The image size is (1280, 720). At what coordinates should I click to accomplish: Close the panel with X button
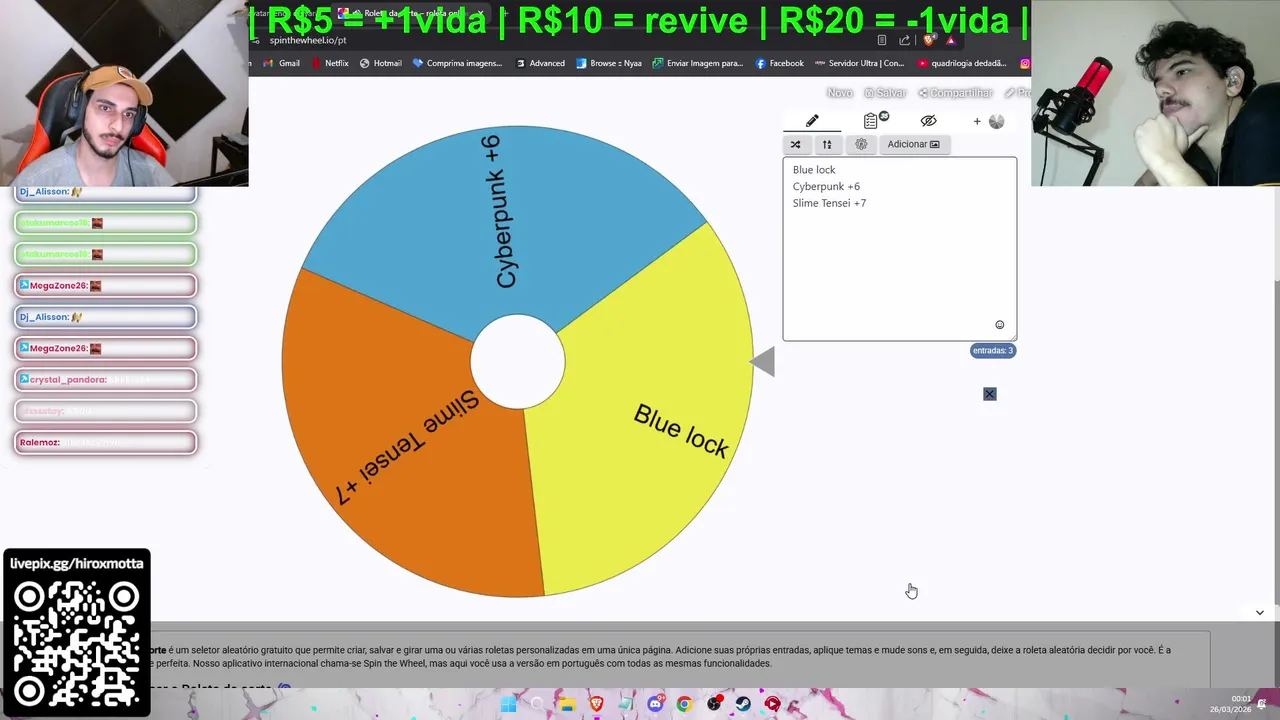(990, 394)
